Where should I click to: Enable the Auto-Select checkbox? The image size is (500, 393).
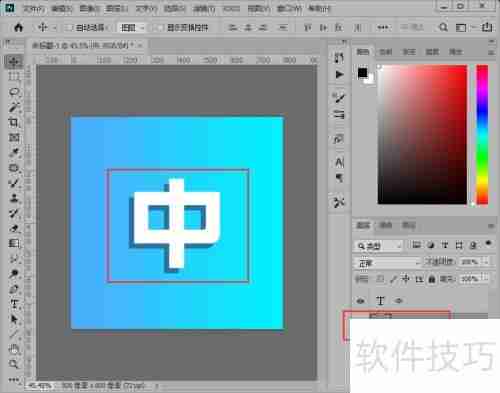[69, 28]
